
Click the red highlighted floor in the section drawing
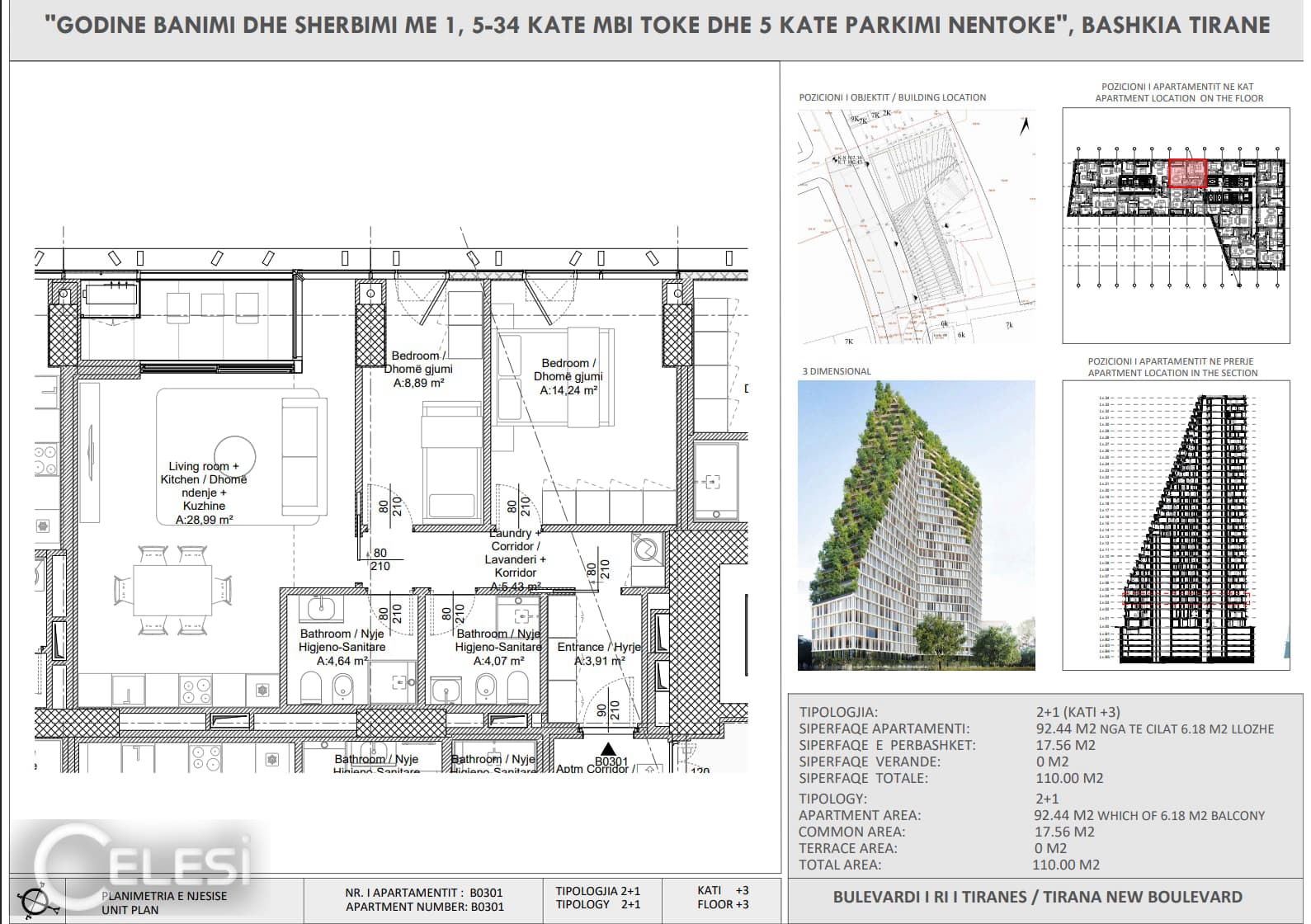(1186, 598)
